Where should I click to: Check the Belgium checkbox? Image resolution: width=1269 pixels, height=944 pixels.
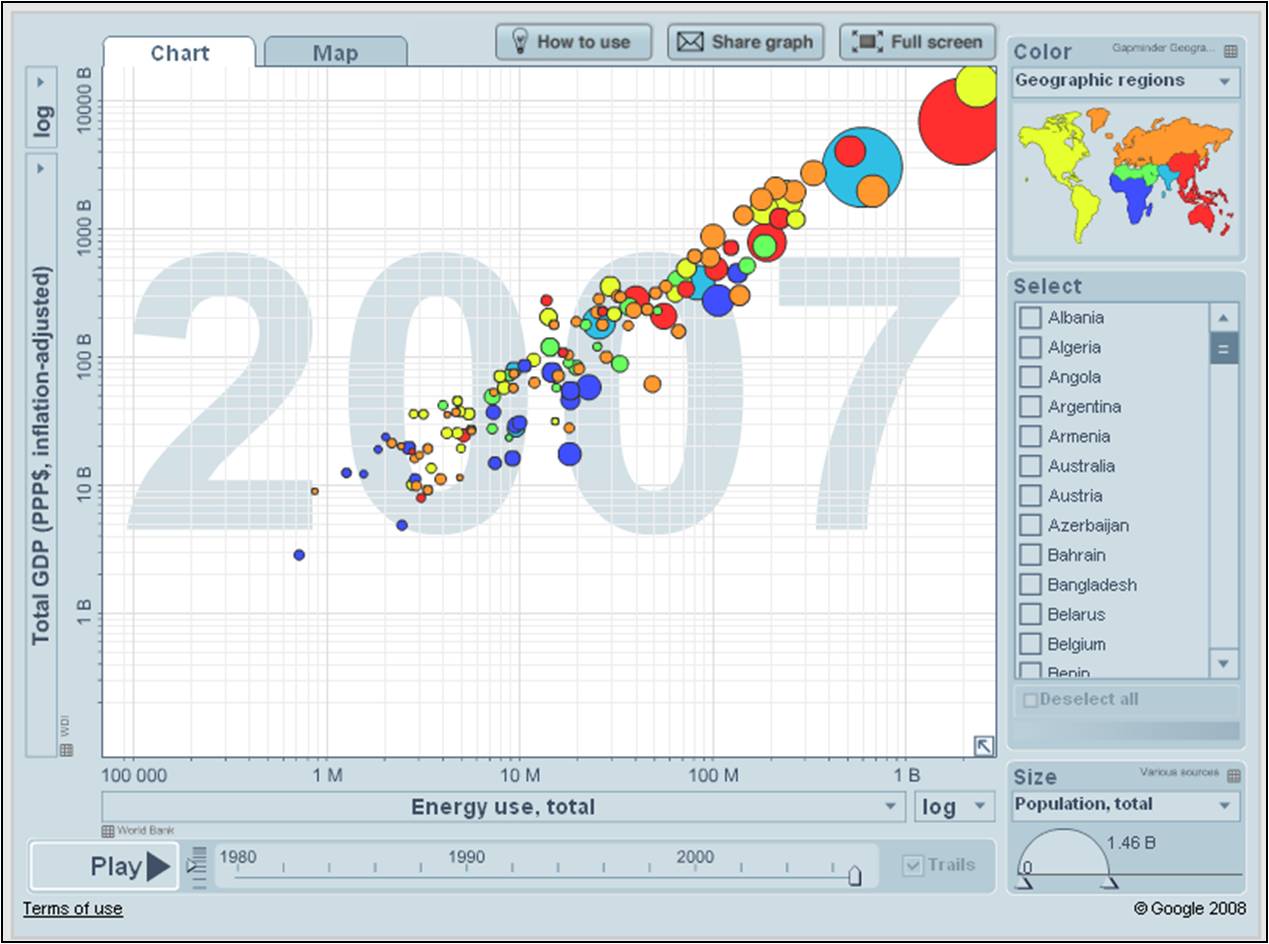1030,644
